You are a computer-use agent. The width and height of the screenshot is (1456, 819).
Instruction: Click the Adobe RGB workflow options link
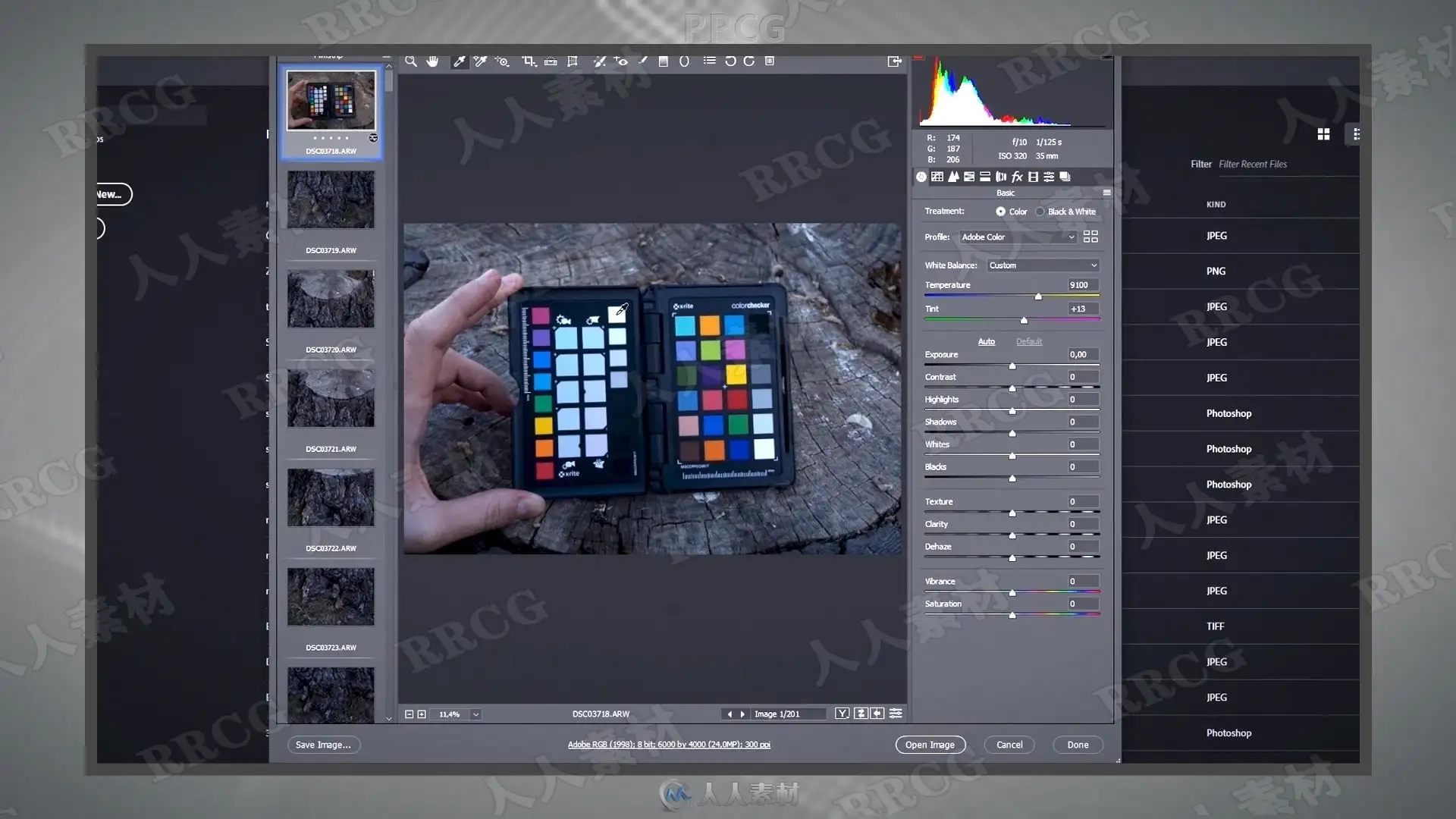click(x=669, y=745)
